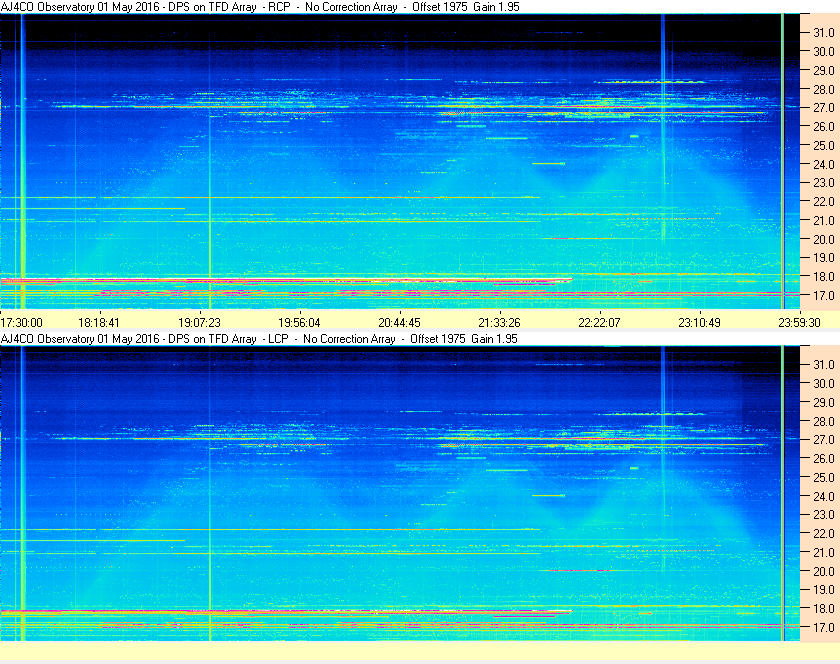The image size is (840, 664).
Task: Select the 23:10:49 time label
Action: pos(699,323)
